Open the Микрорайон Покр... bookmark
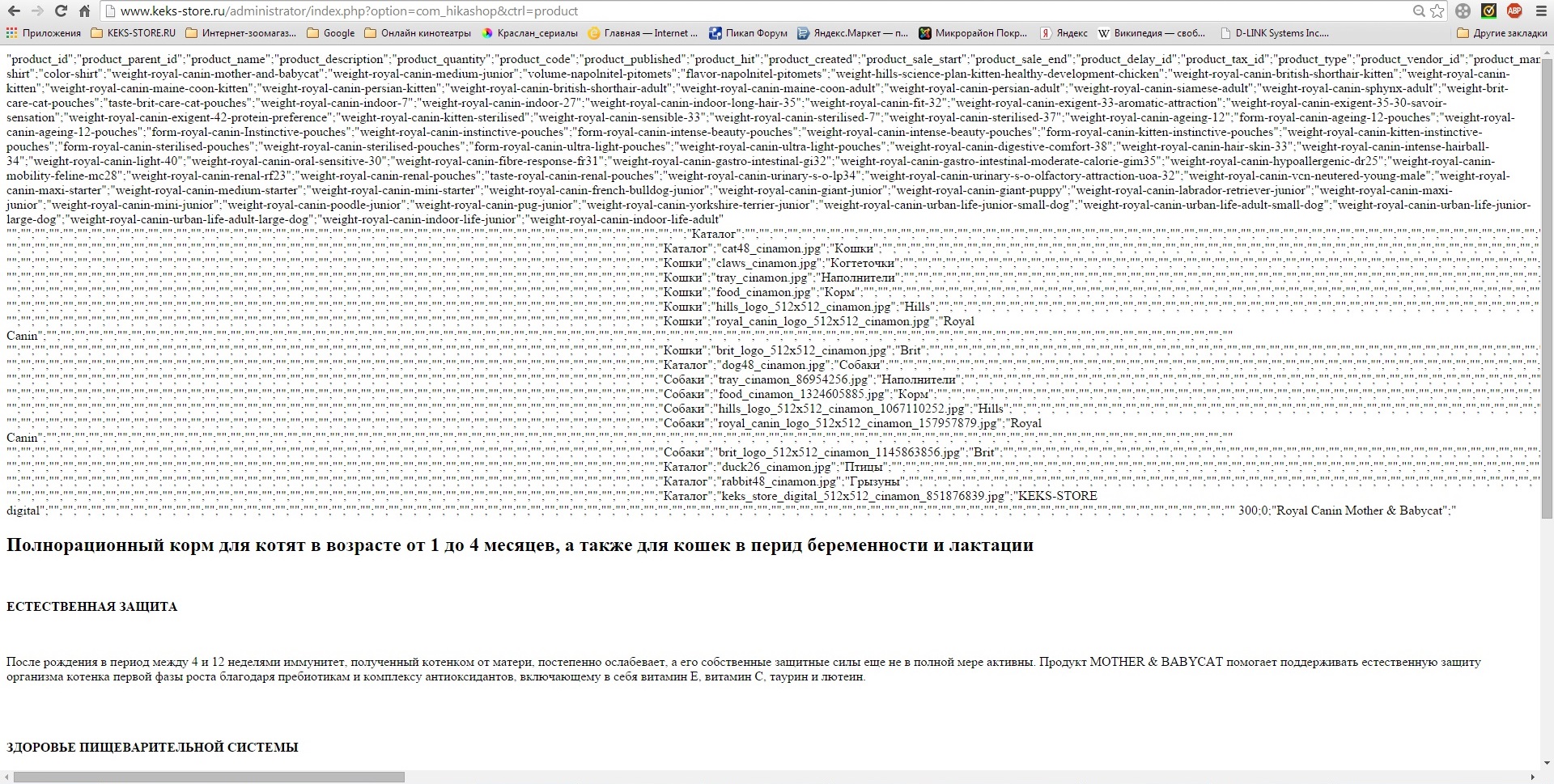This screenshot has width=1554, height=784. coord(974,33)
